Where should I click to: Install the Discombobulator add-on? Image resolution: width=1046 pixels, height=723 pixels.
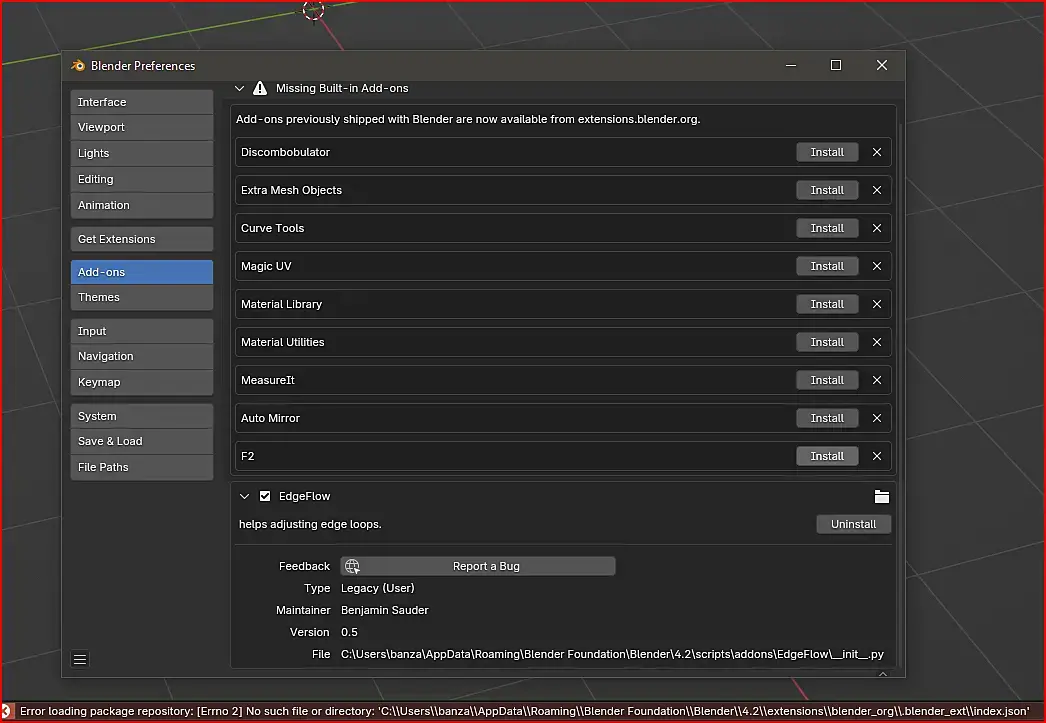pyautogui.click(x=827, y=152)
